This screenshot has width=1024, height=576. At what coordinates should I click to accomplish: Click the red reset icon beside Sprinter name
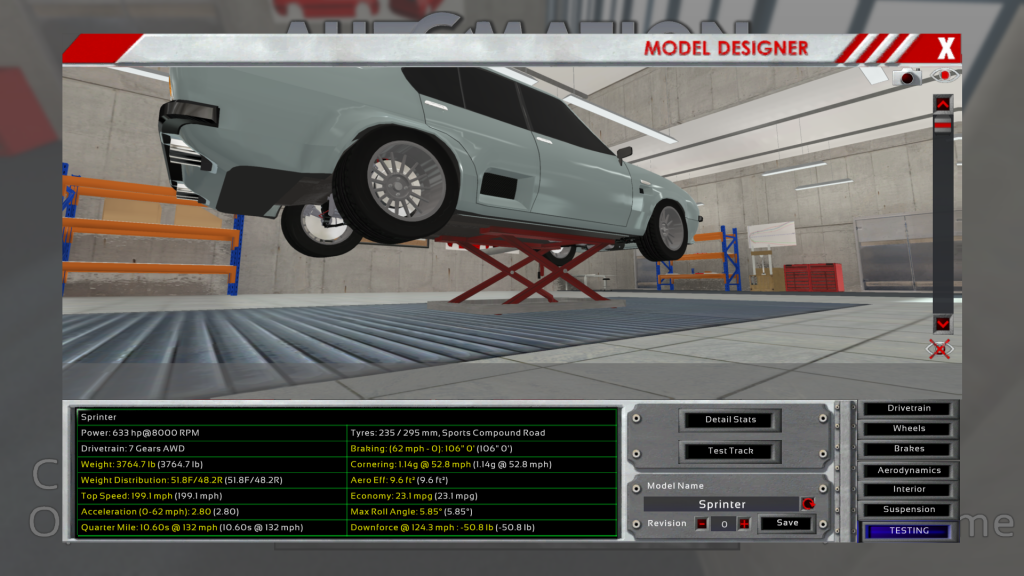coord(807,504)
